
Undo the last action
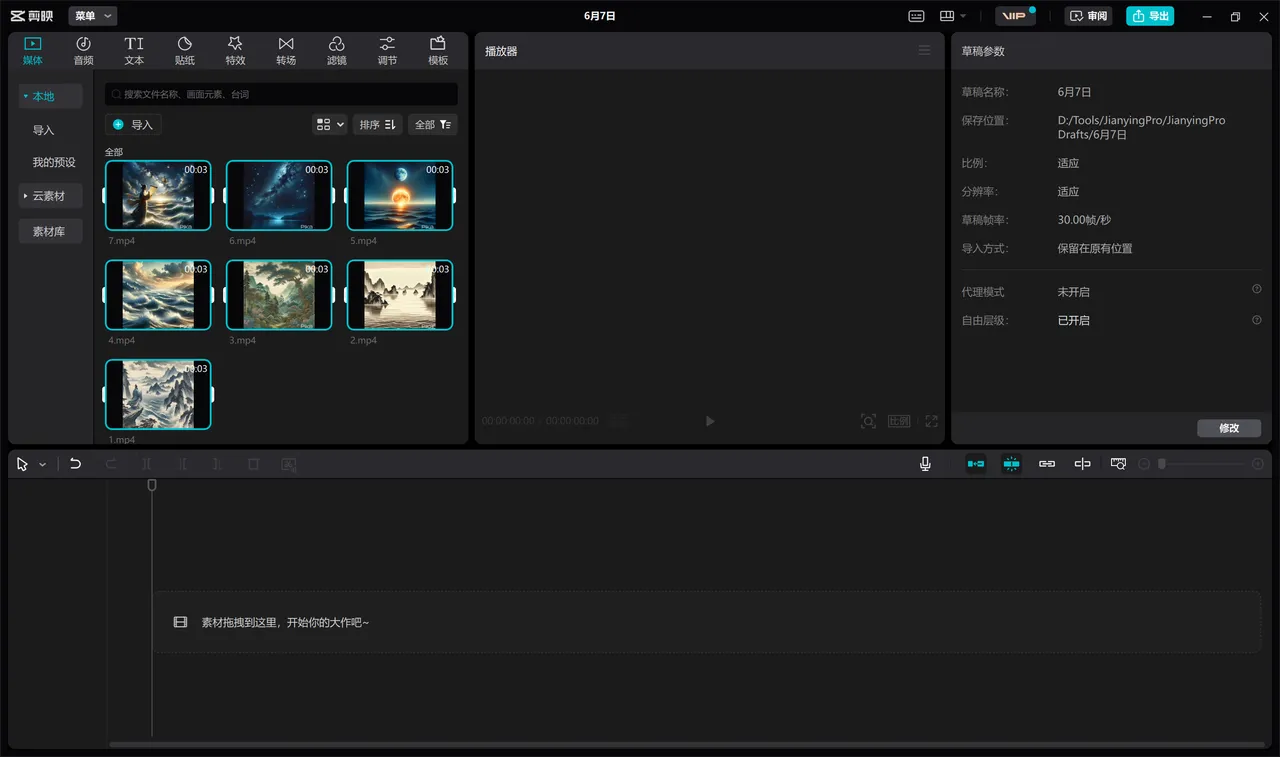click(75, 464)
